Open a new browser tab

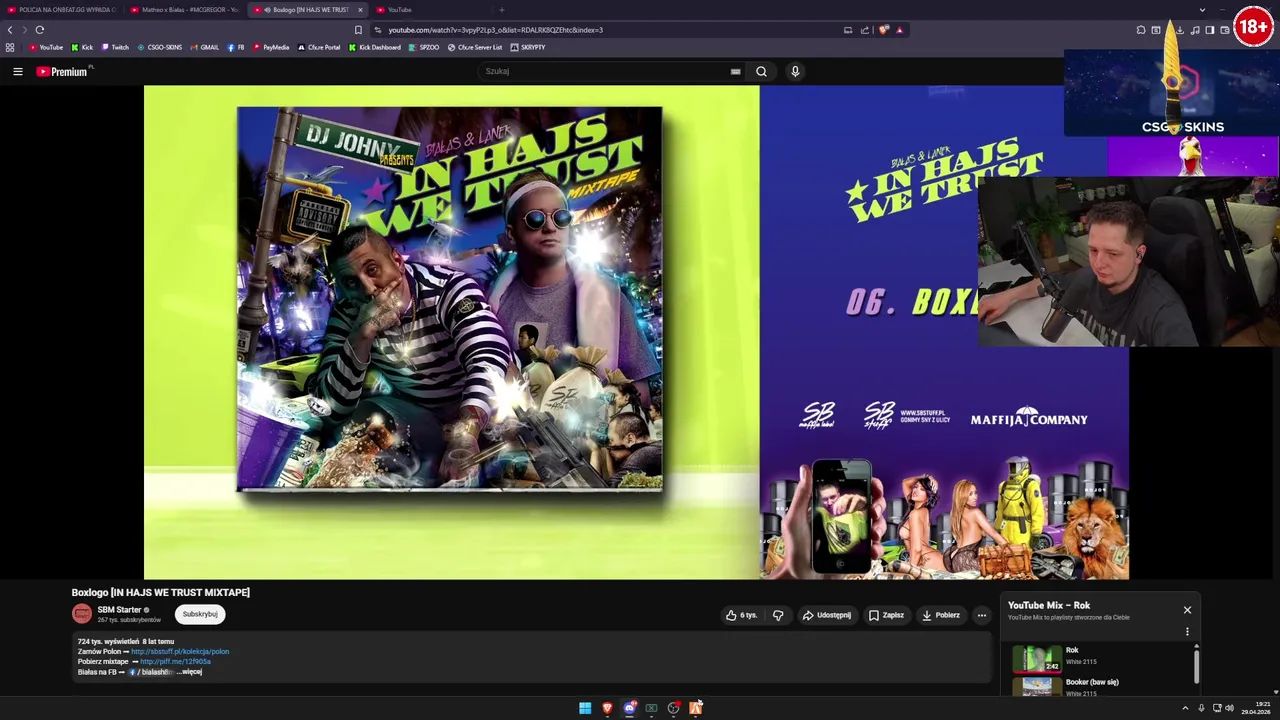[501, 10]
